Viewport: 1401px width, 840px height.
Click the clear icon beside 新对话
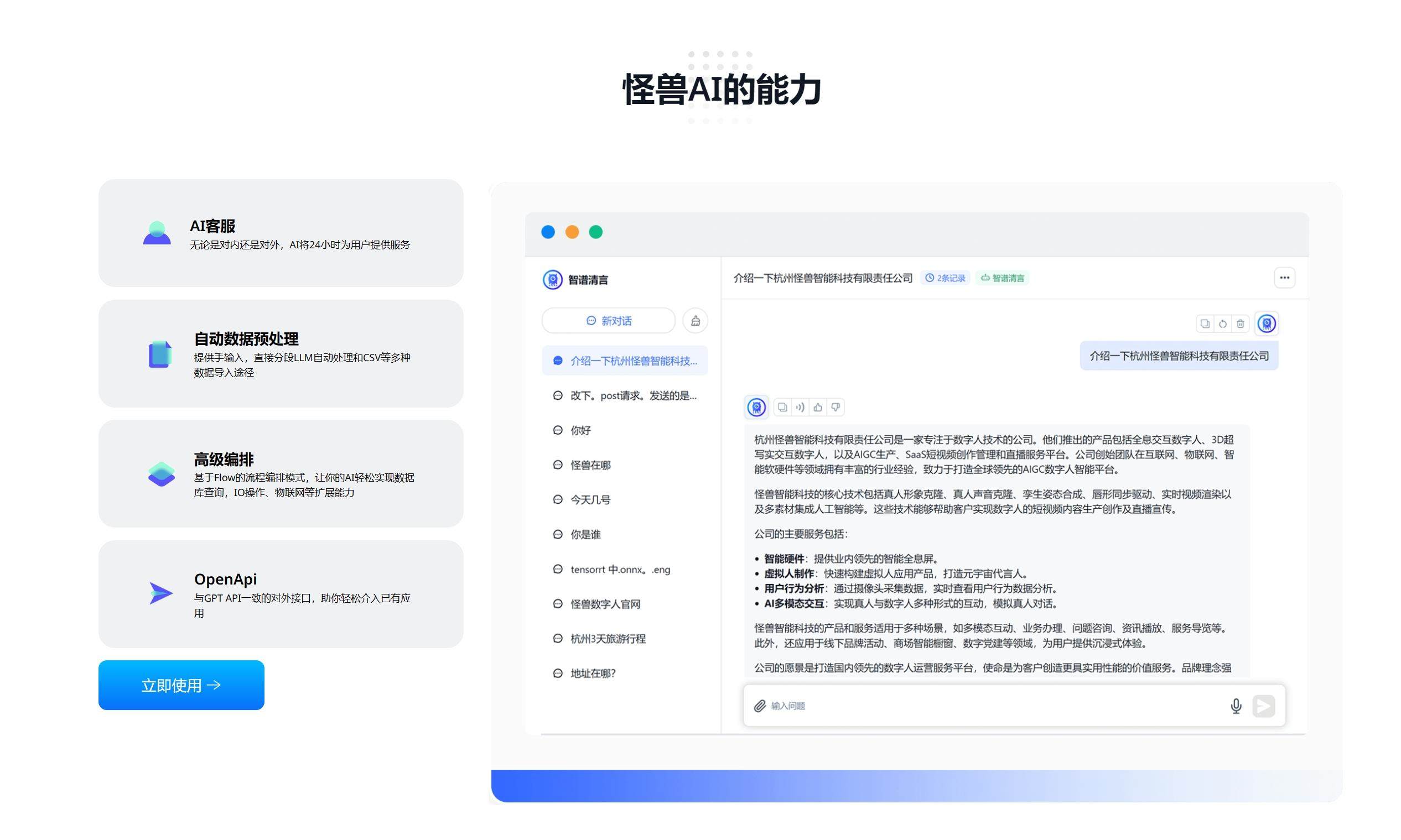click(x=696, y=321)
